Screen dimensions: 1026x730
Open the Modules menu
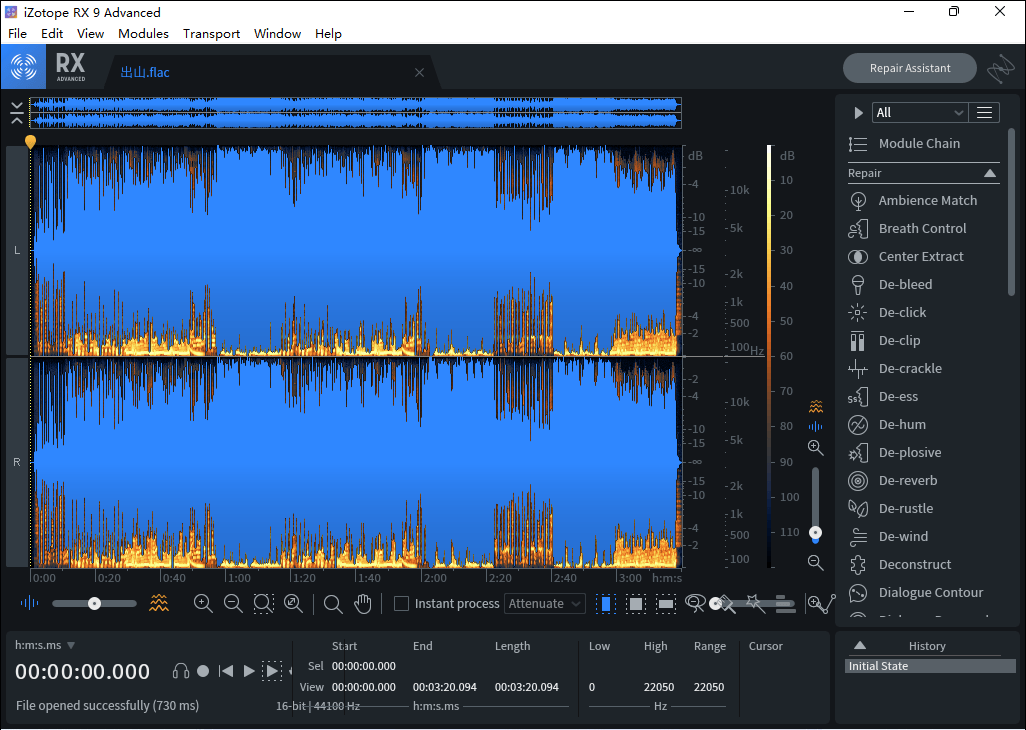pos(143,33)
